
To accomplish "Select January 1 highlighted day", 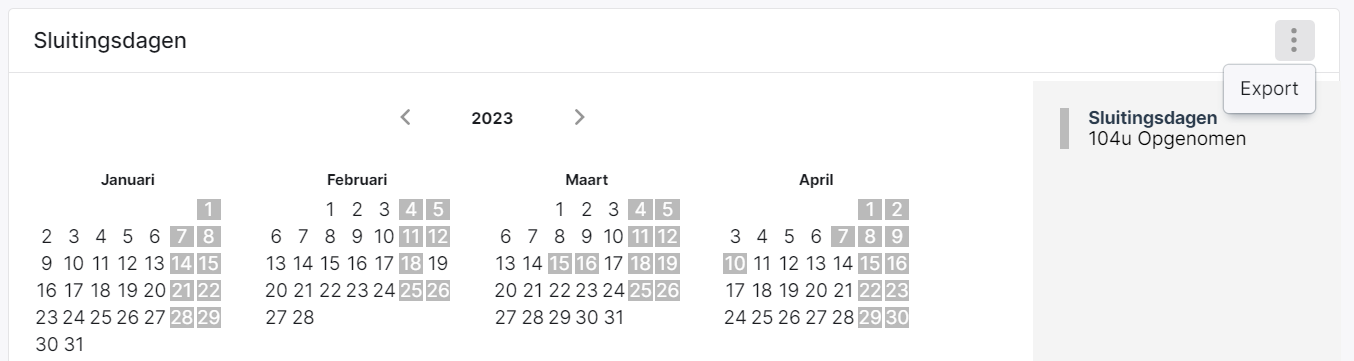I will 208,210.
